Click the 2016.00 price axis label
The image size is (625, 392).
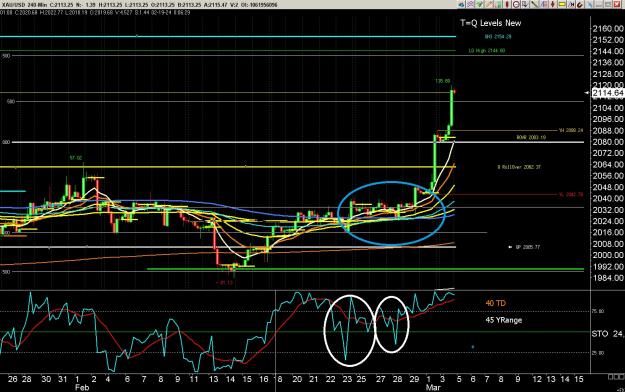608,232
